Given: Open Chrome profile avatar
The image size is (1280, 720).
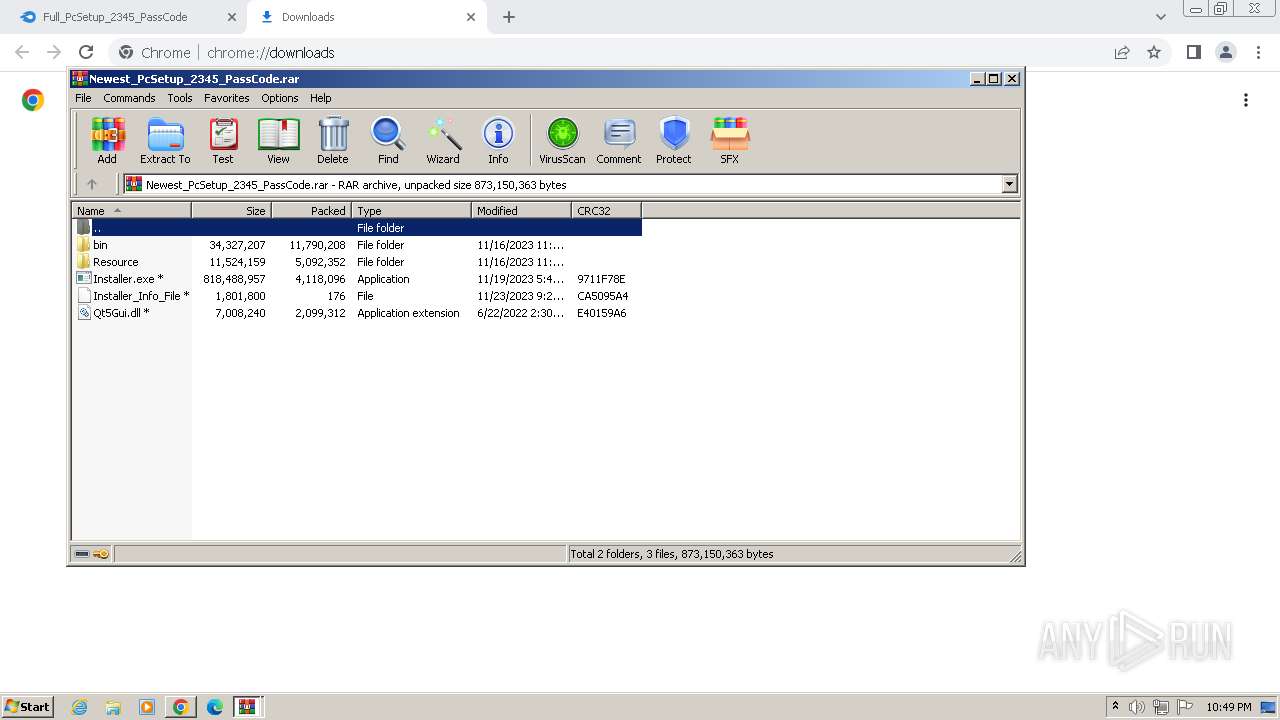Looking at the screenshot, I should pyautogui.click(x=1225, y=52).
